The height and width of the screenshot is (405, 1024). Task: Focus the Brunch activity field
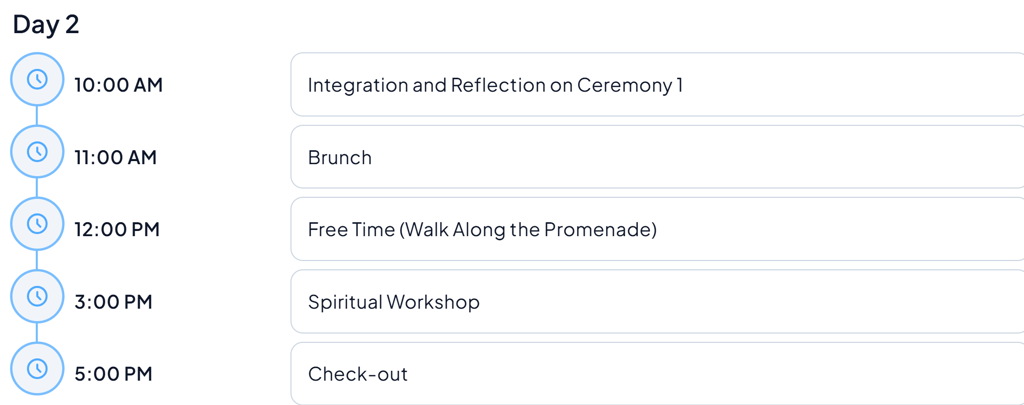656,157
